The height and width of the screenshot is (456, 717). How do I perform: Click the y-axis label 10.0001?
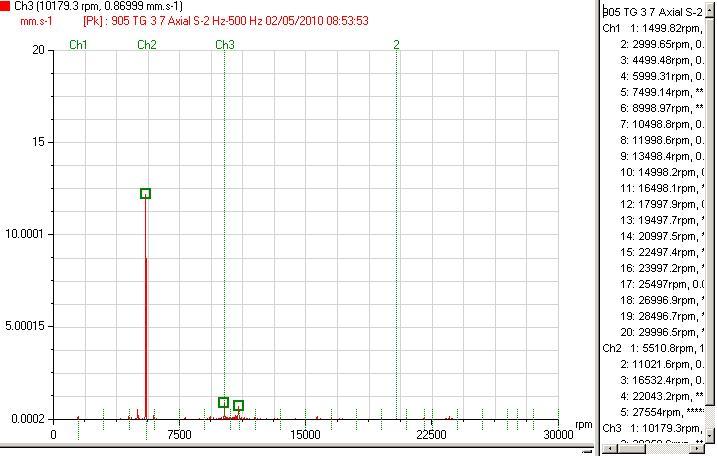pyautogui.click(x=25, y=234)
